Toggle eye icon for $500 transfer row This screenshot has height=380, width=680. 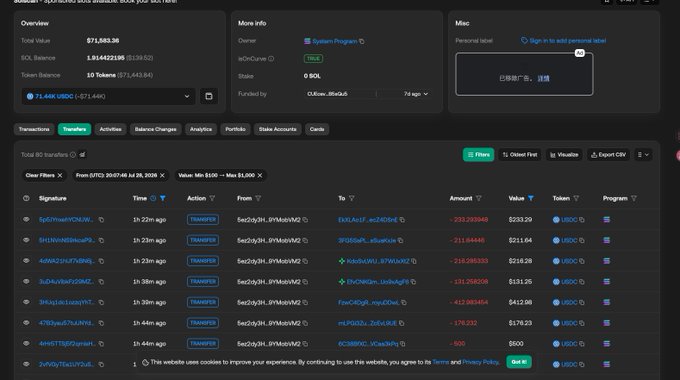(x=26, y=343)
